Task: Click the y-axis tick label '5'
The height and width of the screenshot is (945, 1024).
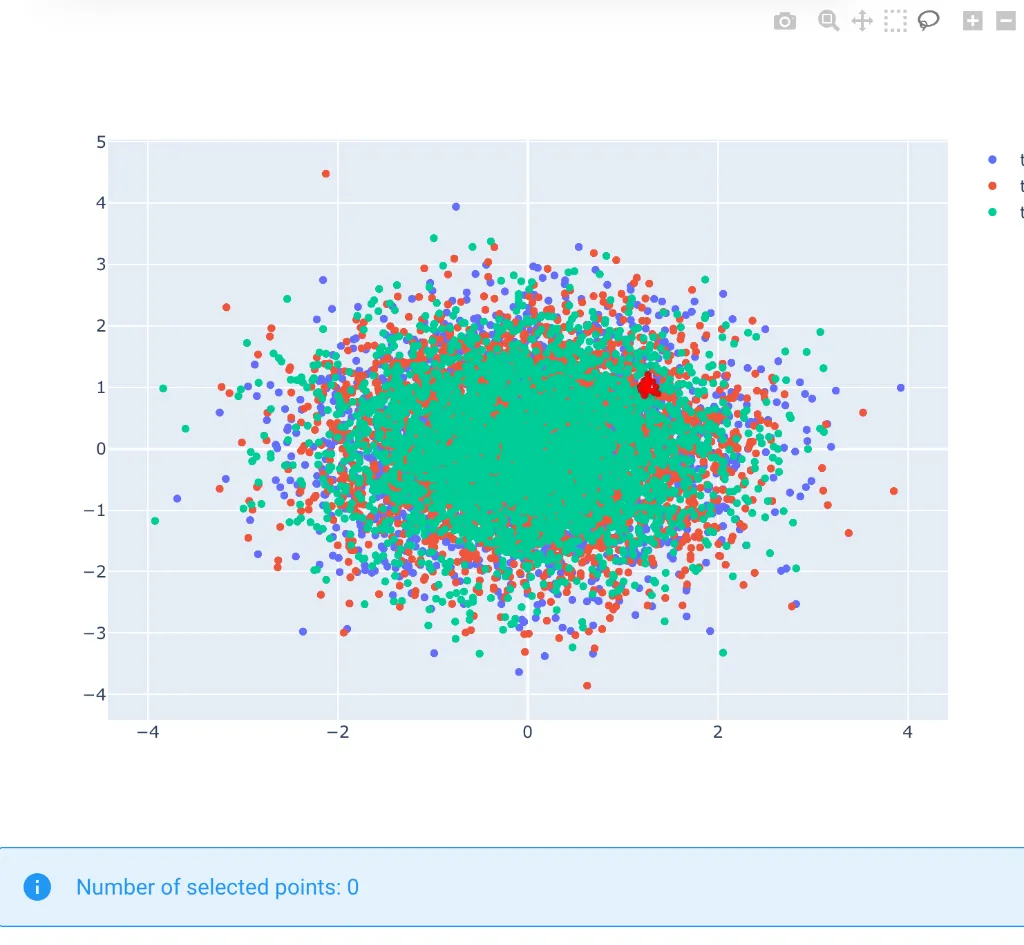Action: (101, 143)
